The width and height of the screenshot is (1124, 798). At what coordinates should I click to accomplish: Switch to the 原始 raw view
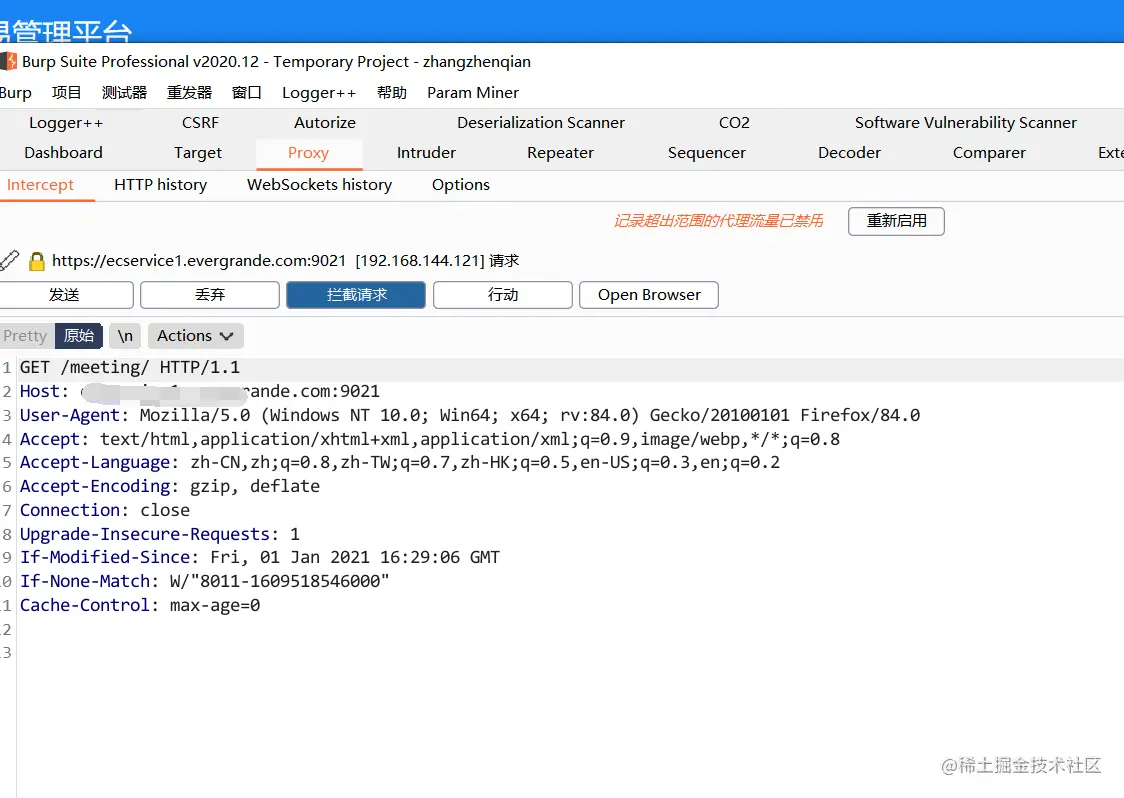(x=79, y=336)
